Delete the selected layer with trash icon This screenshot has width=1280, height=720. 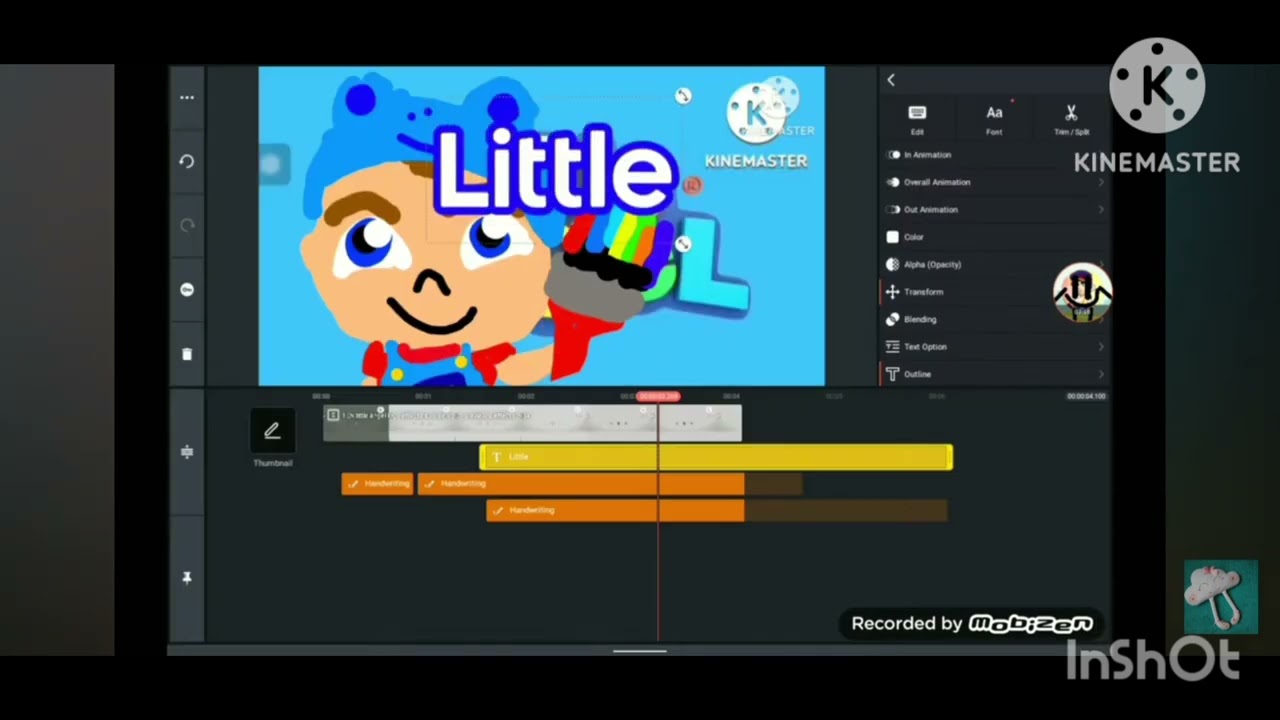tap(187, 354)
